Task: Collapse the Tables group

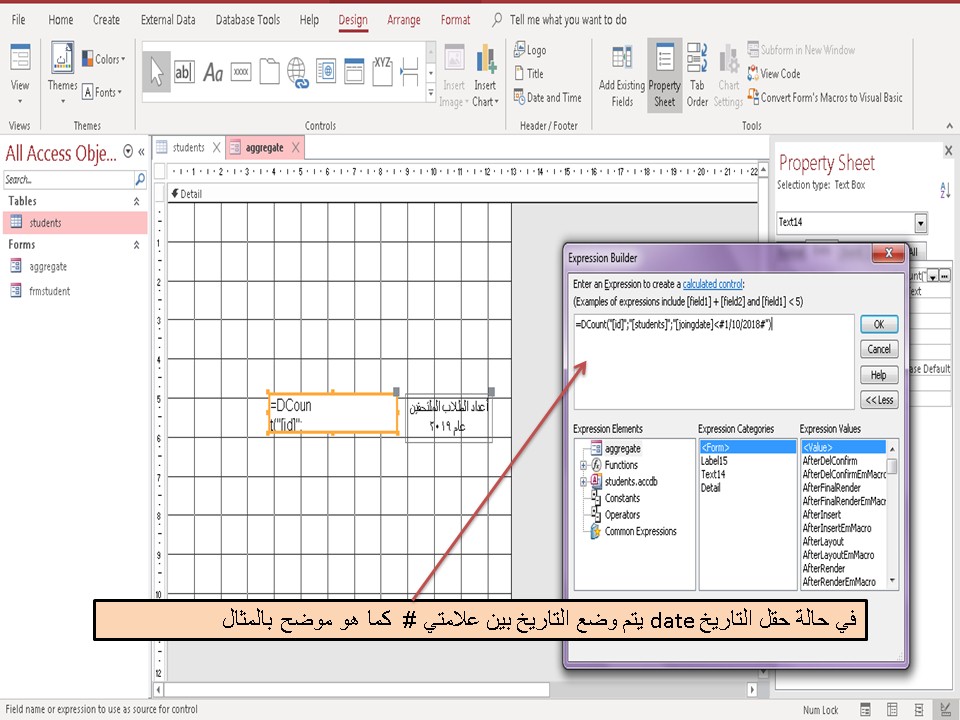Action: (137, 201)
